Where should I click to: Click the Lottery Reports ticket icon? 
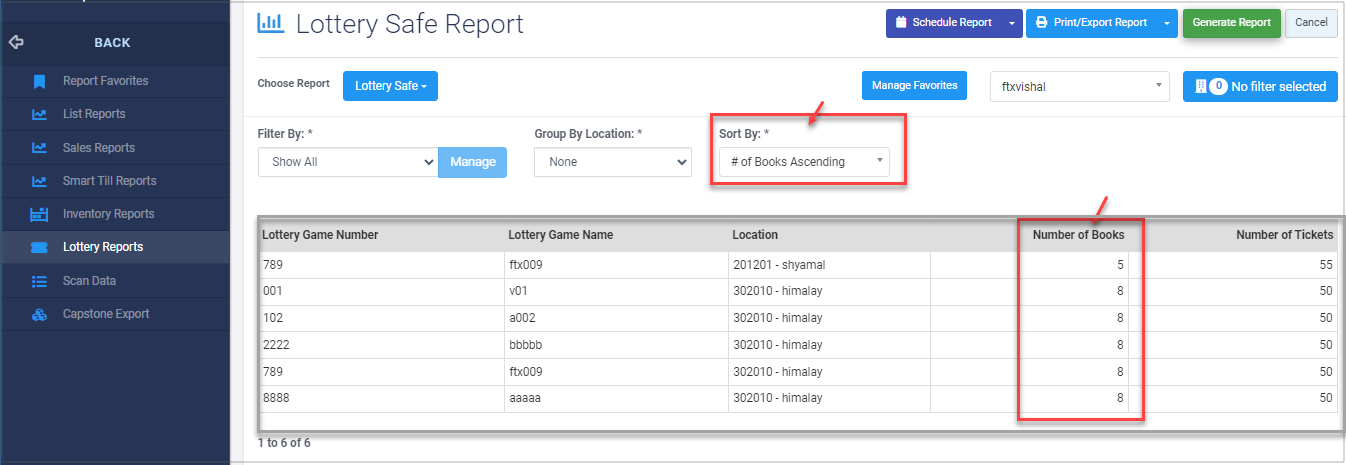point(39,247)
